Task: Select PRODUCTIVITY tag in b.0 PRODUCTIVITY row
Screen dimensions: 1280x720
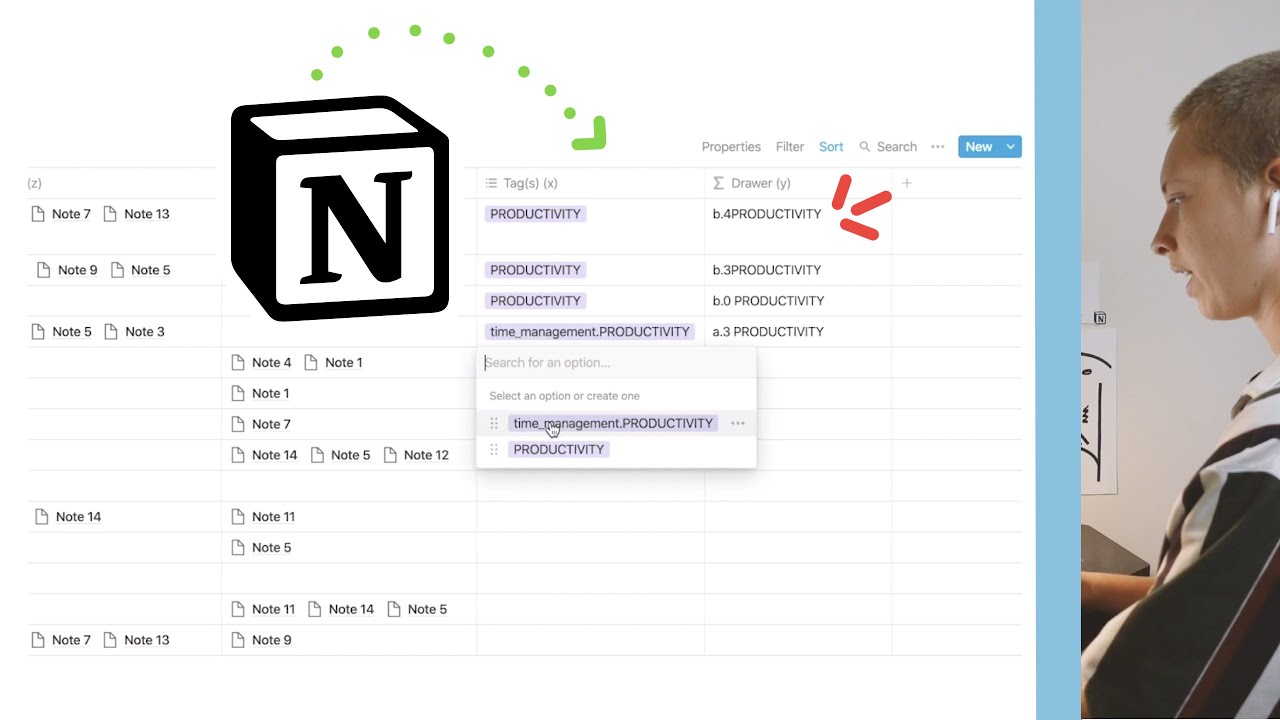Action: [535, 300]
